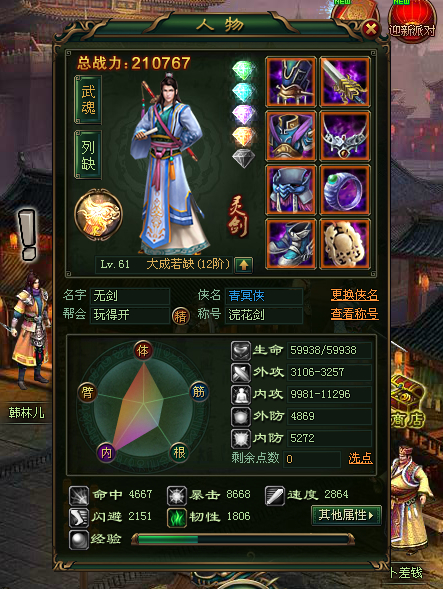The image size is (443, 589).
Task: Click the helmet equipment slot
Action: tap(291, 82)
